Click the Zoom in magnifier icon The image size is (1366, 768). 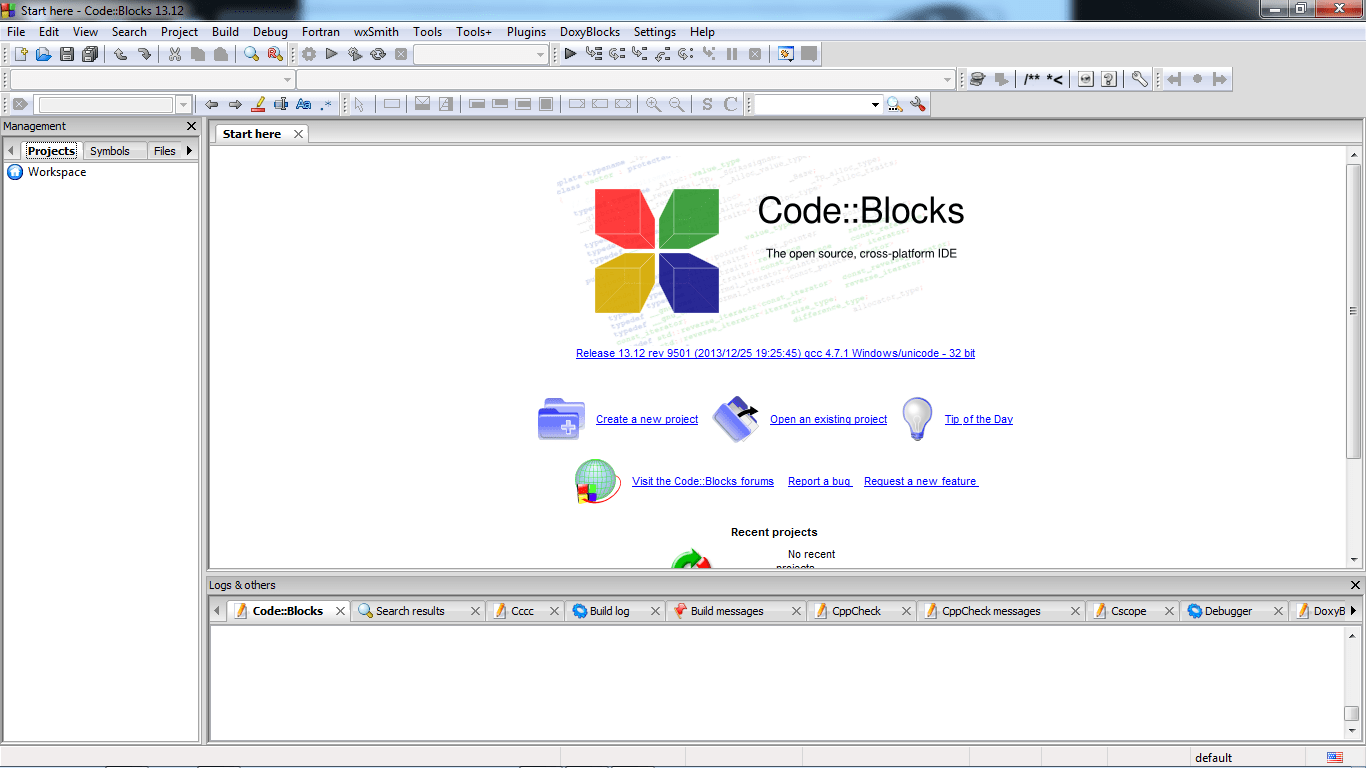coord(653,104)
